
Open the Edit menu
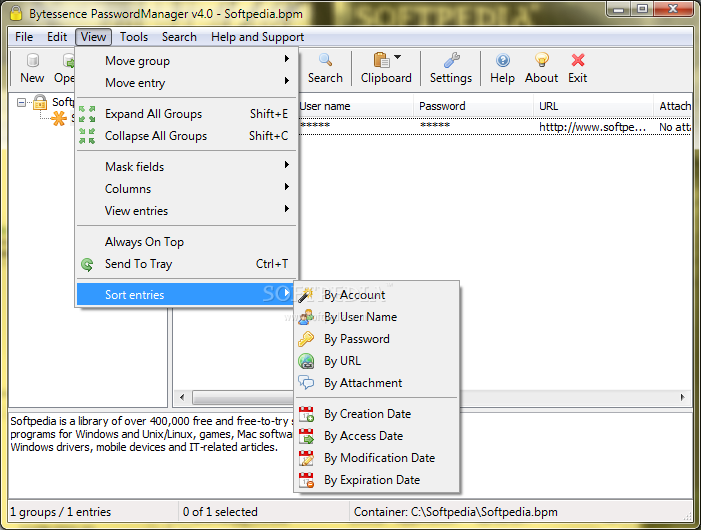pyautogui.click(x=57, y=37)
